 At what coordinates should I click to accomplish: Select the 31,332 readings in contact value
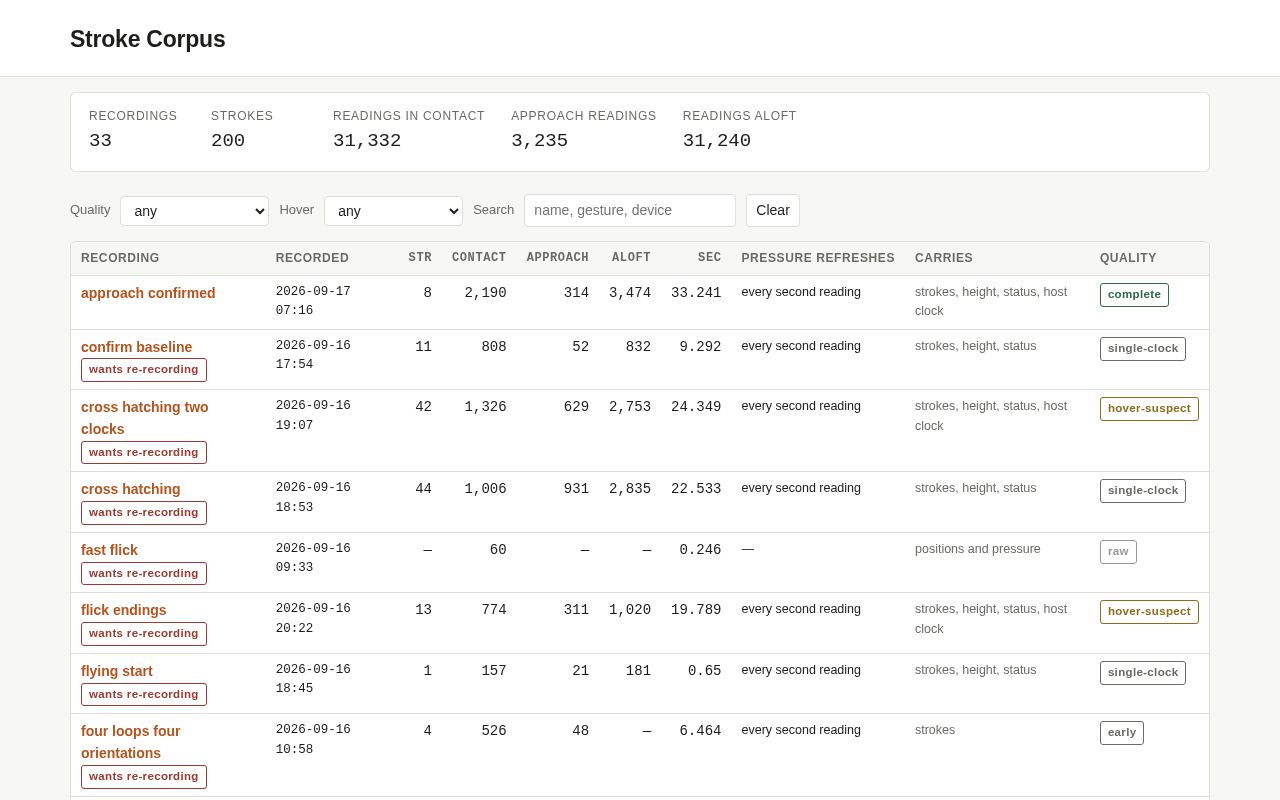click(367, 141)
